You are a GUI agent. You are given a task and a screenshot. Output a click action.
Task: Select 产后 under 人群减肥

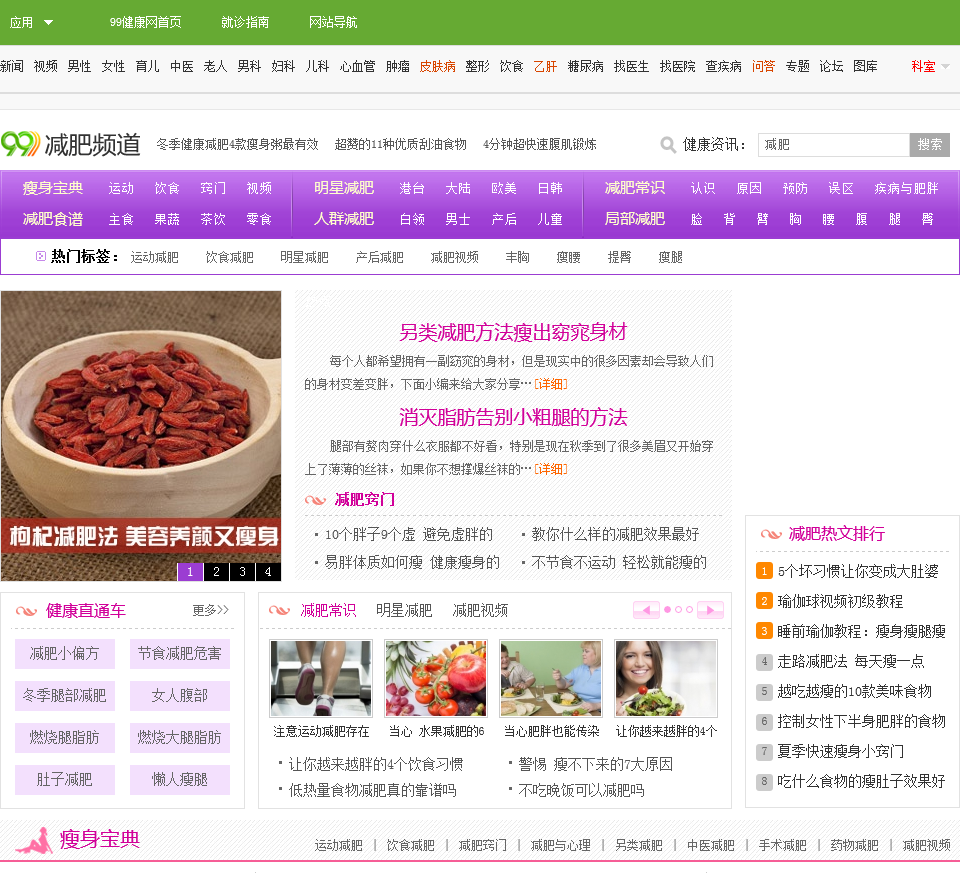503,219
